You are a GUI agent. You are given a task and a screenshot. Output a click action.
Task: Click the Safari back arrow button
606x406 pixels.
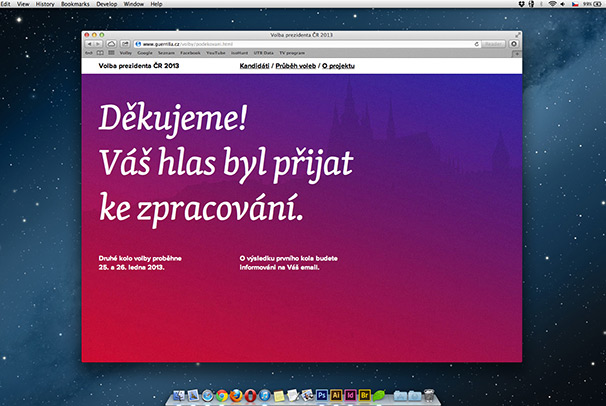tap(89, 44)
